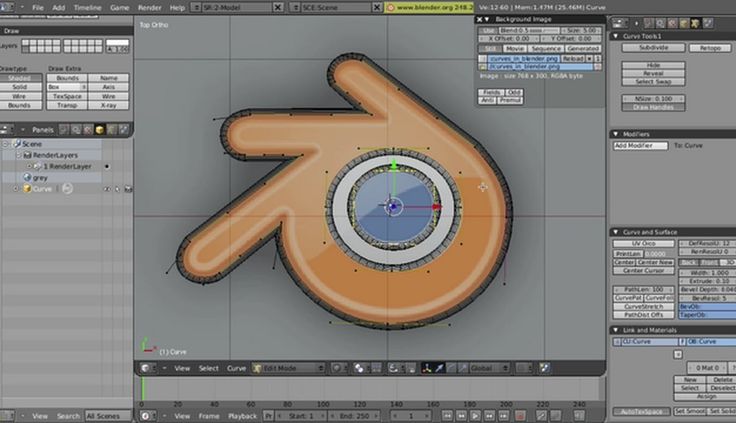The image size is (736, 423).
Task: Select Generated image source type
Action: click(583, 48)
